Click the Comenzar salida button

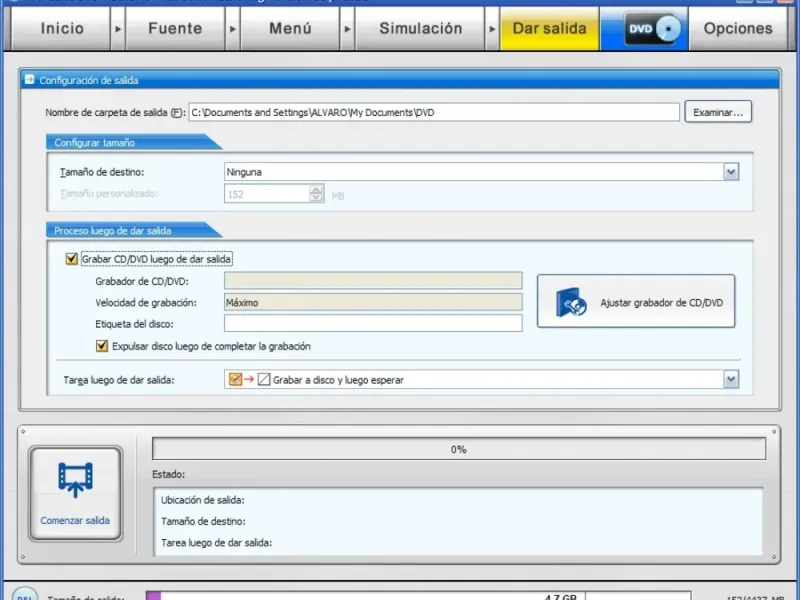pos(76,493)
